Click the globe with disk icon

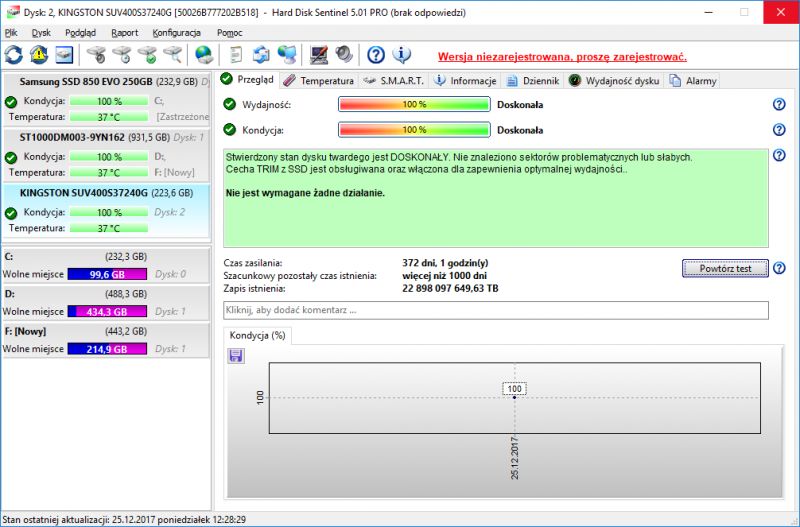(204, 55)
